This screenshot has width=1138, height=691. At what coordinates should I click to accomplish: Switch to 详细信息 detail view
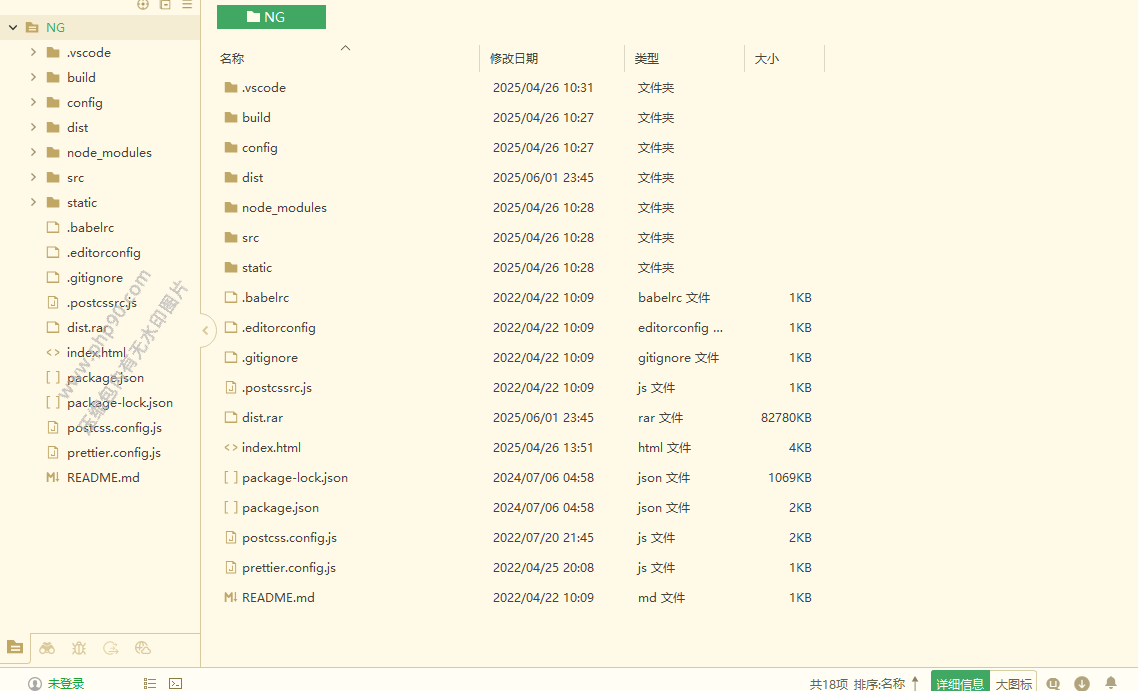tap(960, 684)
